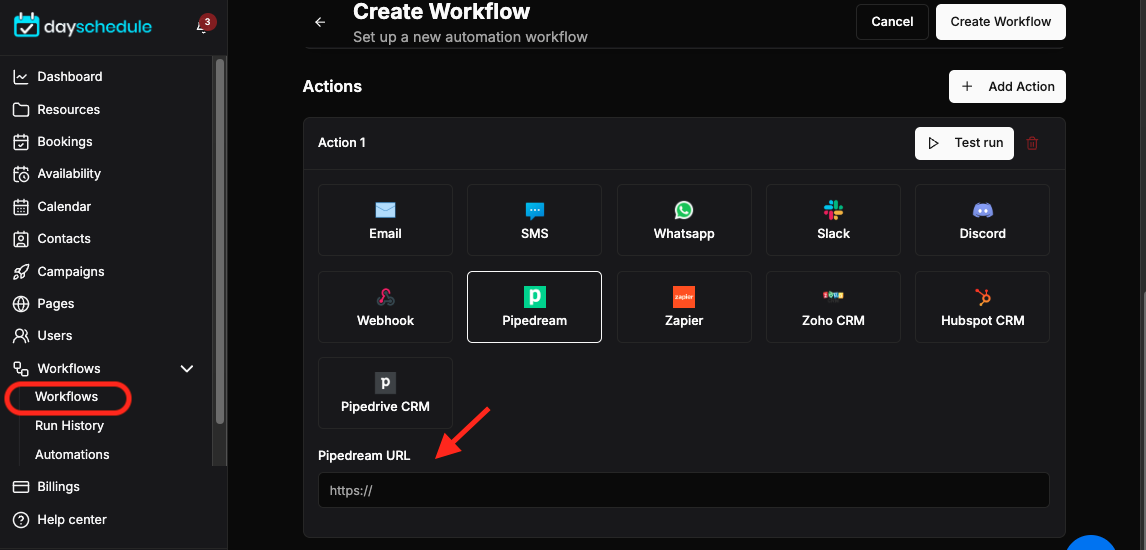Delete Action 1 with the trash icon
1146x550 pixels.
[1032, 143]
